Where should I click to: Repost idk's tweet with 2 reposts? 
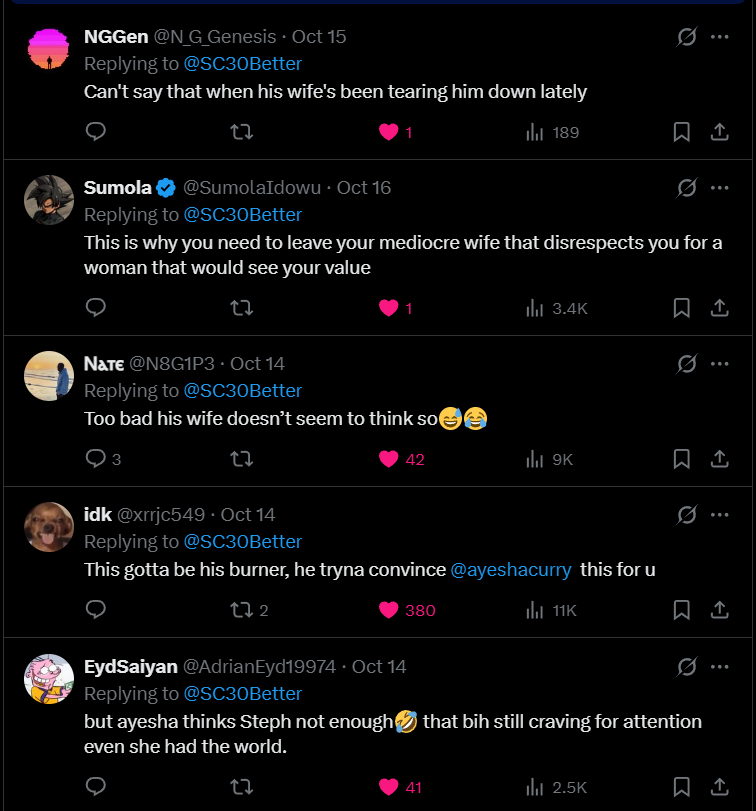241,610
